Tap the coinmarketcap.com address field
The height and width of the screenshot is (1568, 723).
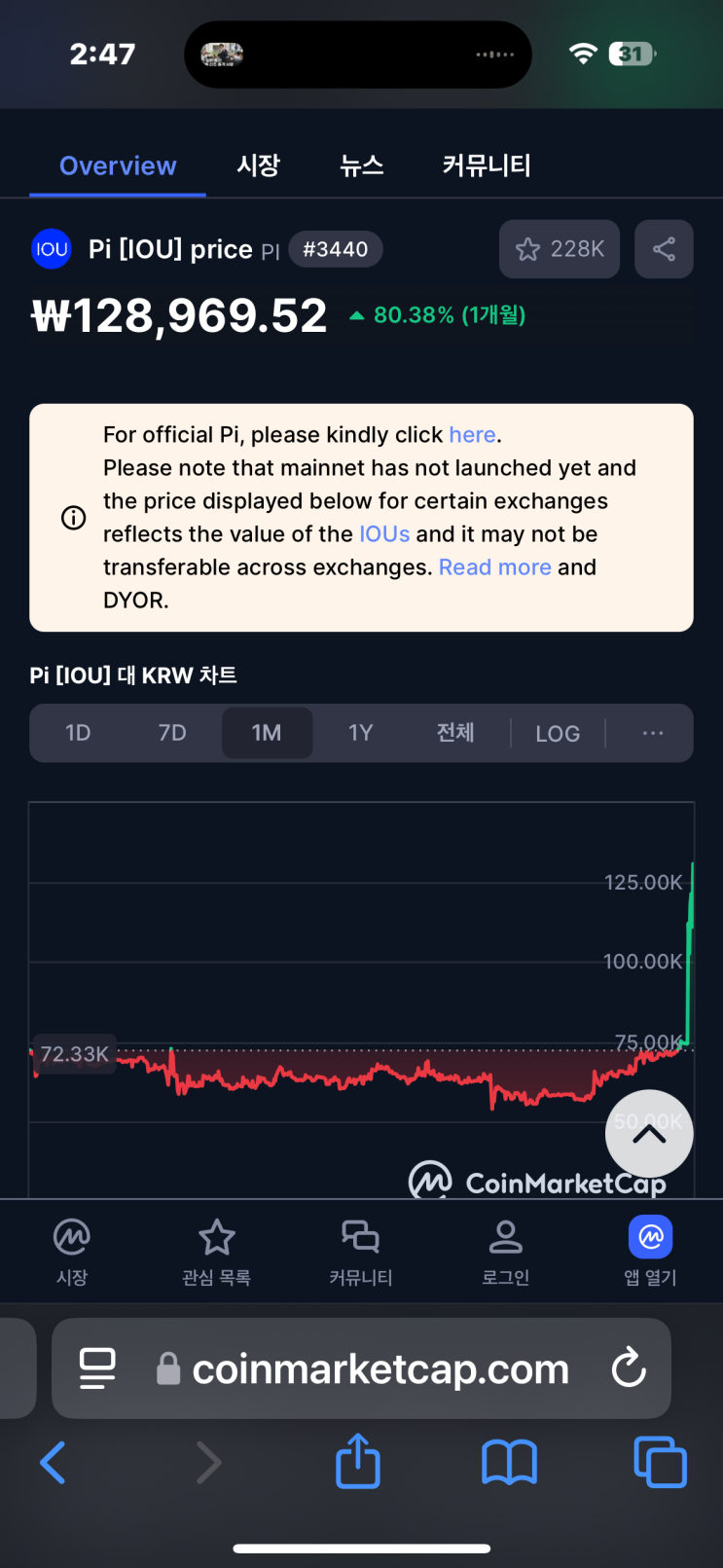point(380,1368)
